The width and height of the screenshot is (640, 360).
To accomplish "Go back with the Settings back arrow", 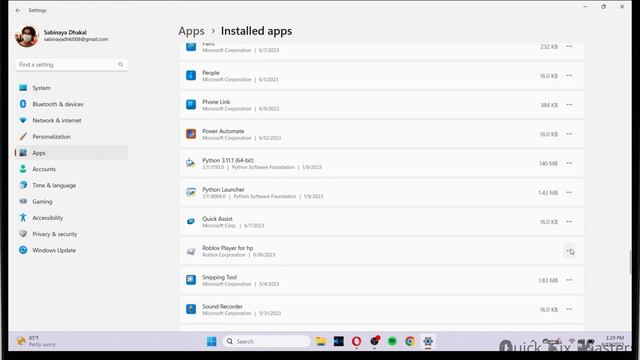I will coord(18,10).
